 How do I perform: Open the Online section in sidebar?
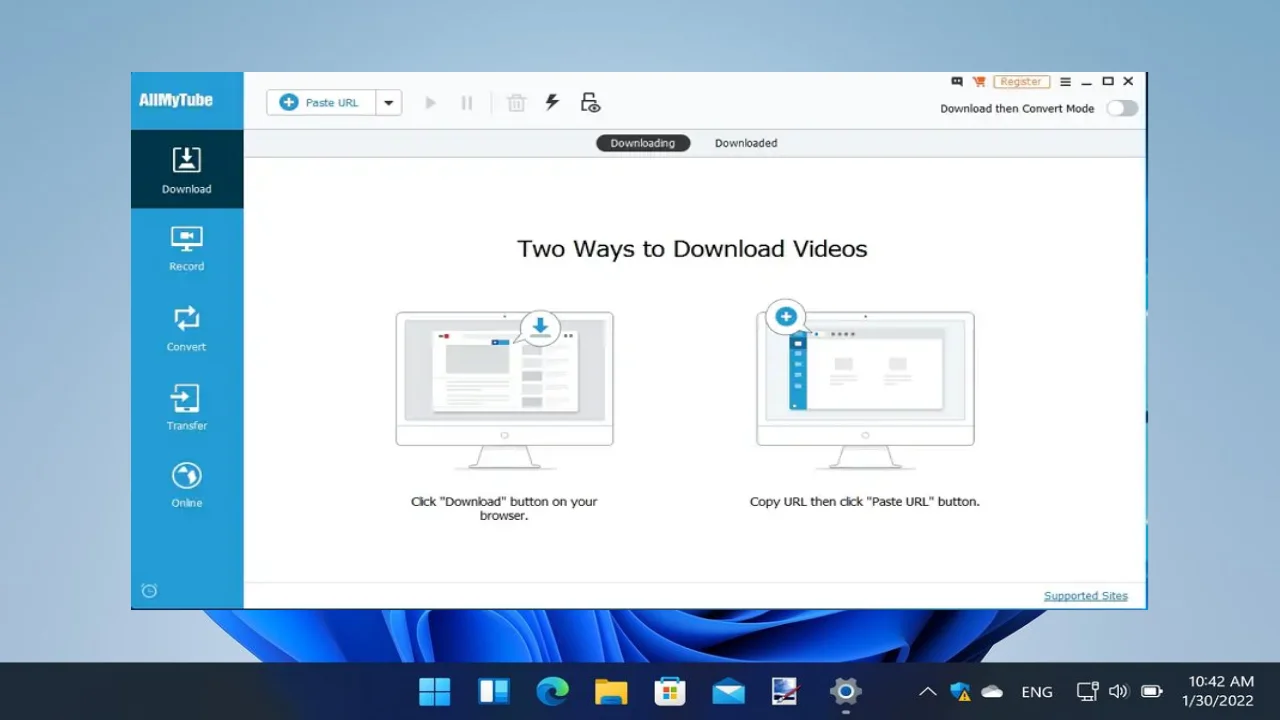coord(187,485)
